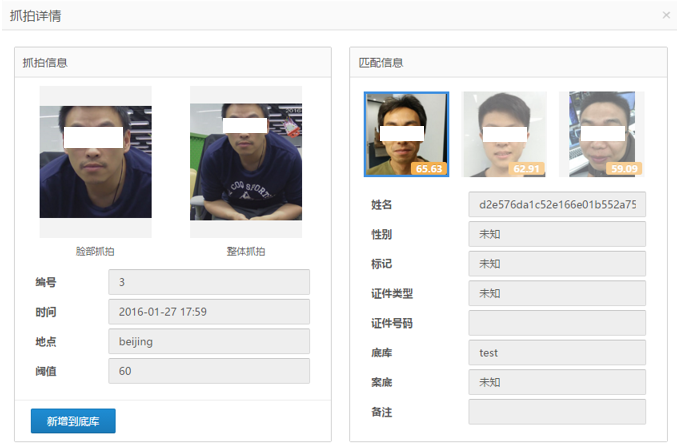Click the empty 备注 field
This screenshot has height=446, width=677.
[x=557, y=412]
